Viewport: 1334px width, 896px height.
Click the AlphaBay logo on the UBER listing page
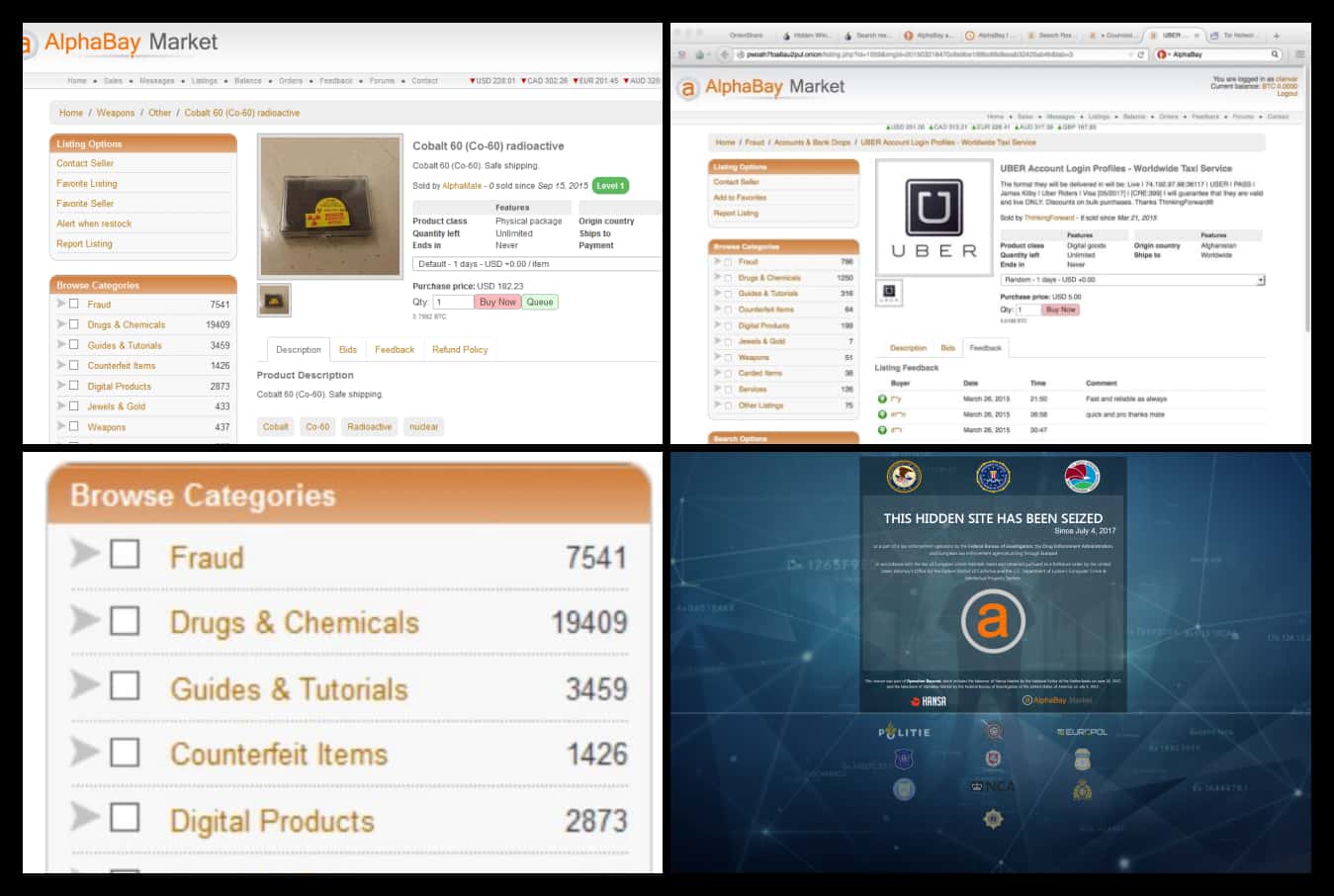(x=760, y=87)
